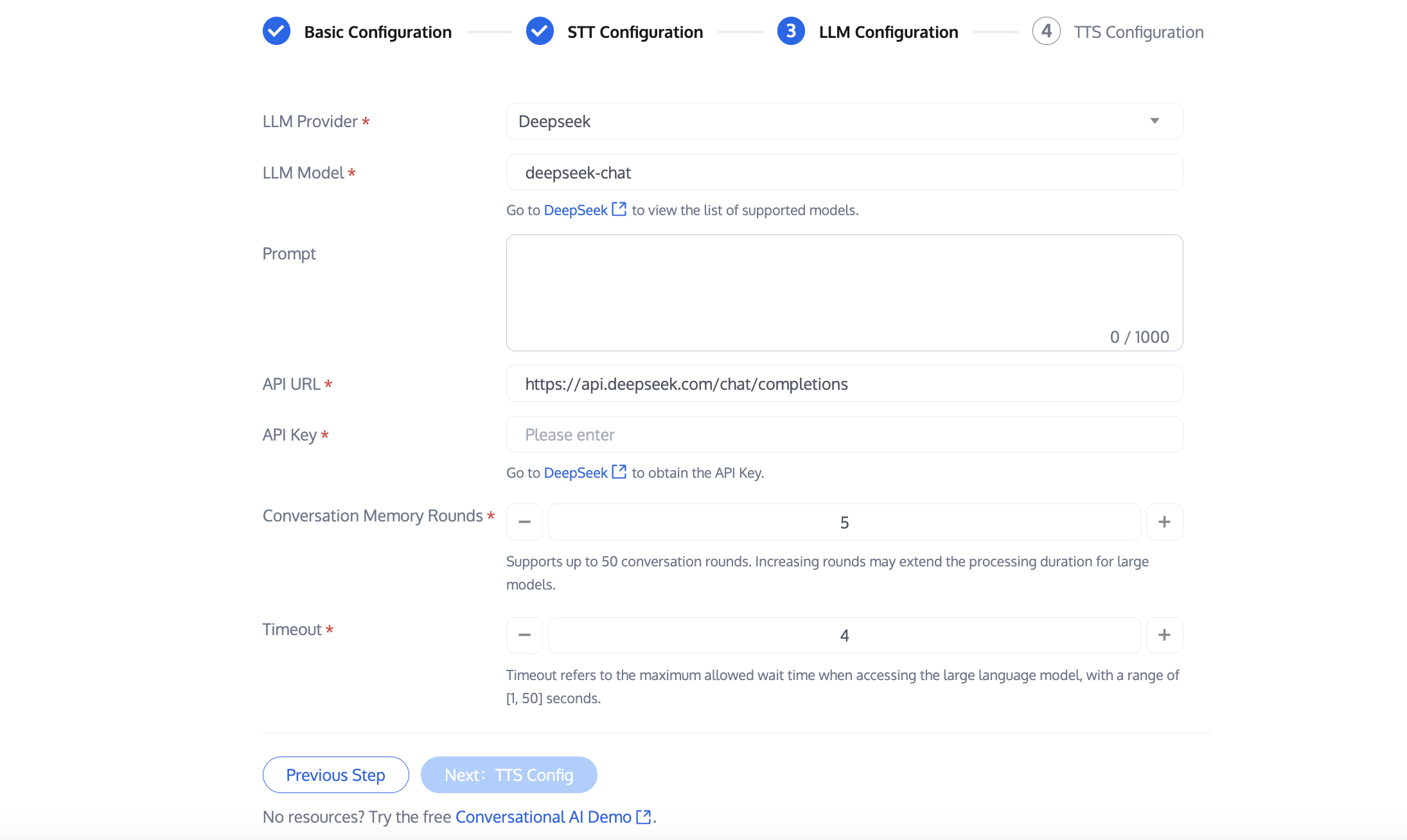Increase Timeout value with plus button

click(1164, 635)
